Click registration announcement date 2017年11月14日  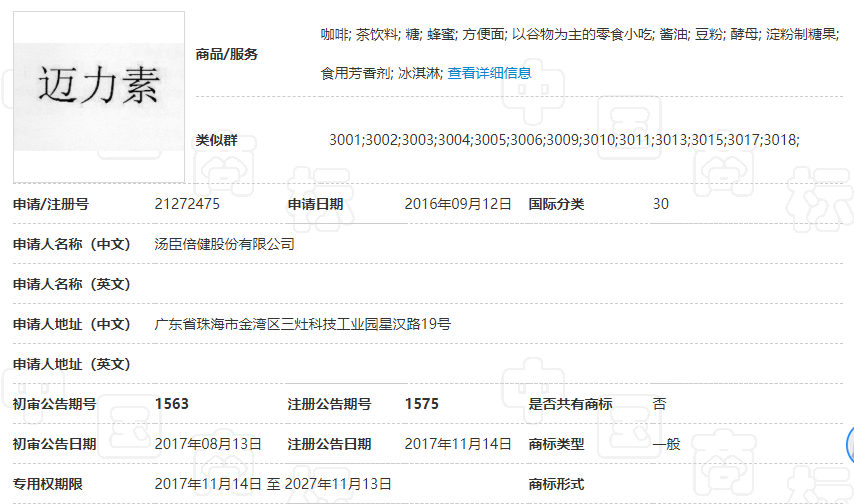458,444
